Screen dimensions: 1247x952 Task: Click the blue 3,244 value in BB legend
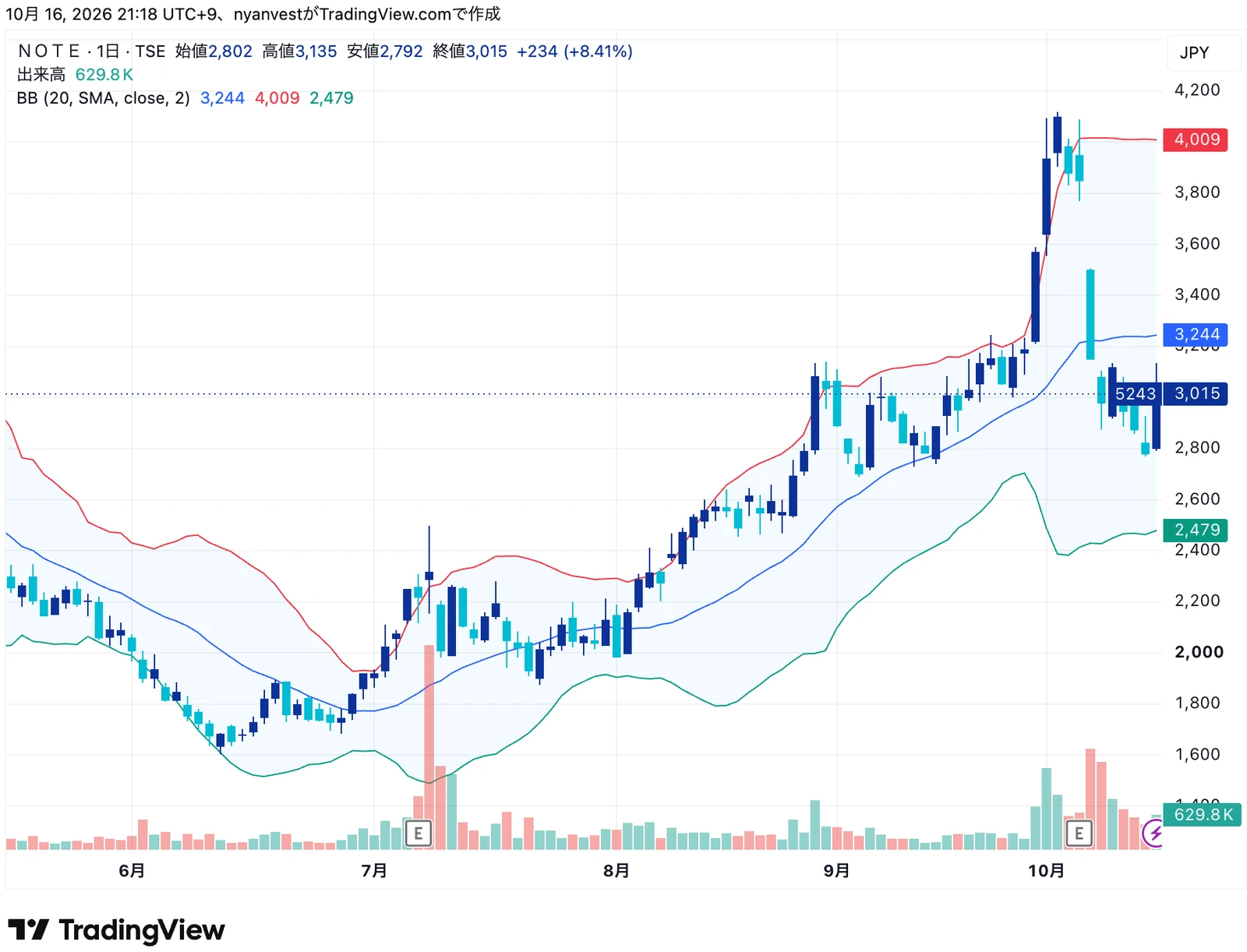coord(222,98)
